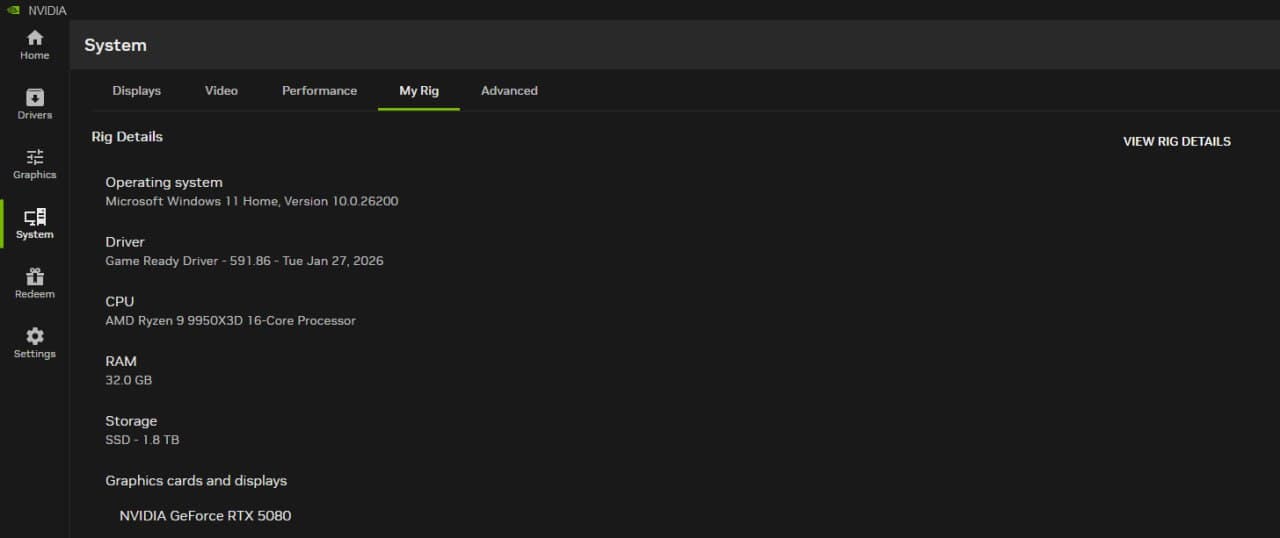Viewport: 1280px width, 538px height.
Task: Click the AMD Ryzen 9 9950X3D text
Action: tap(230, 321)
